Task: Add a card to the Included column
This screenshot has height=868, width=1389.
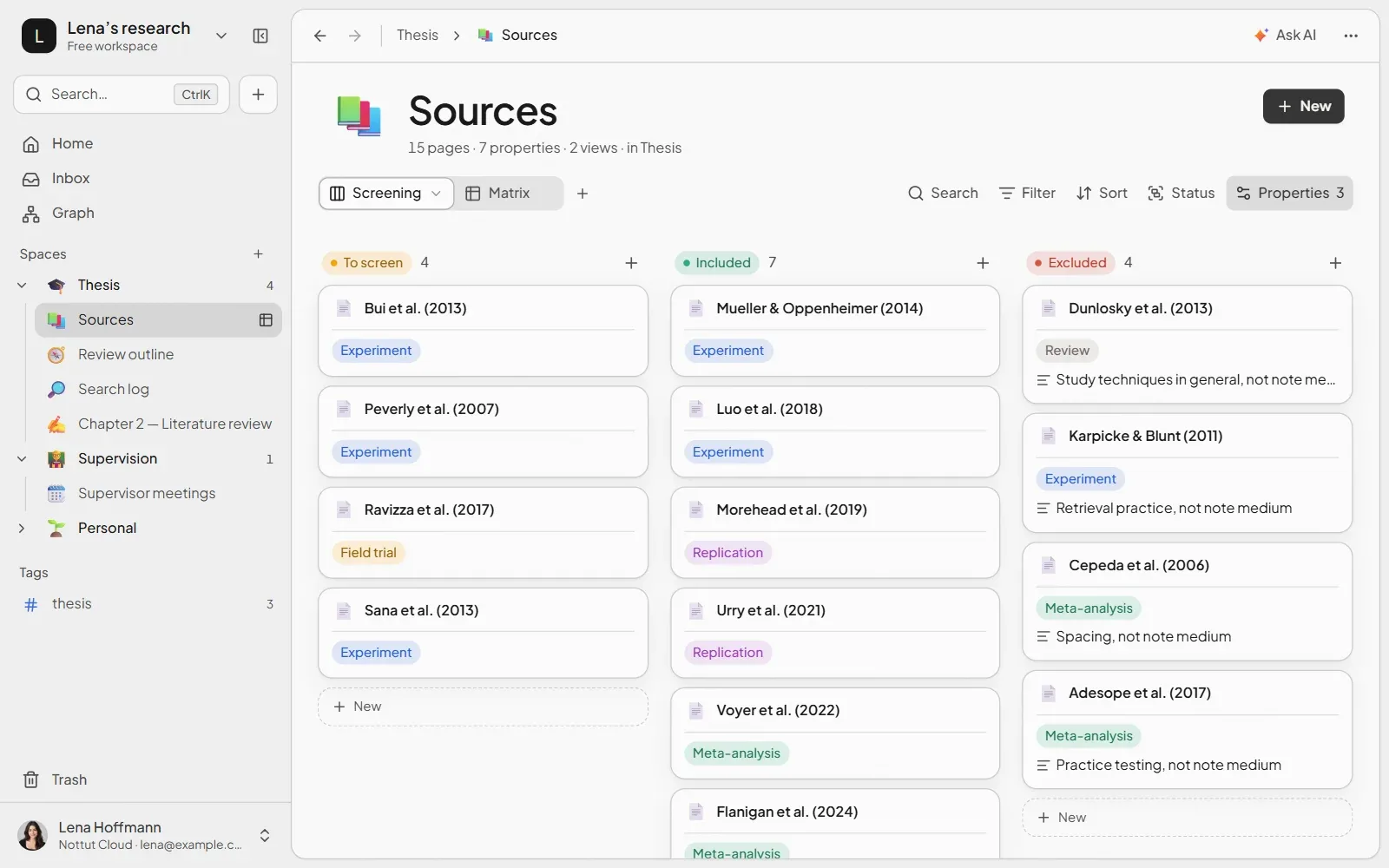Action: 983,263
